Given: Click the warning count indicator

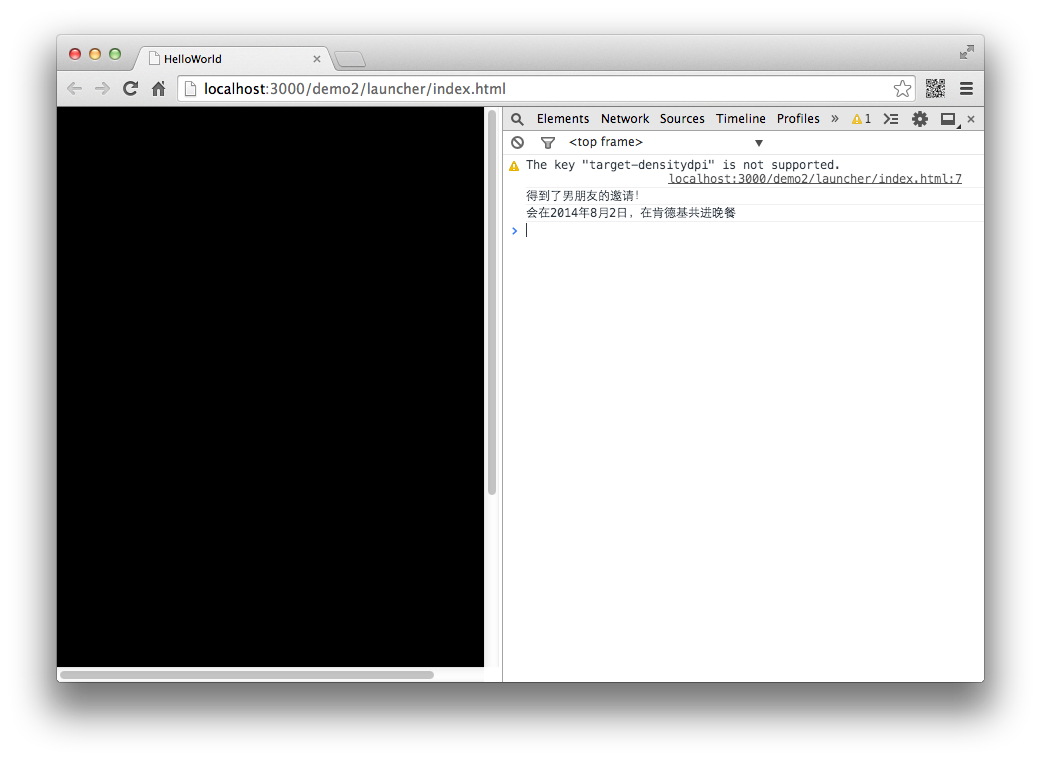Looking at the screenshot, I should point(861,119).
